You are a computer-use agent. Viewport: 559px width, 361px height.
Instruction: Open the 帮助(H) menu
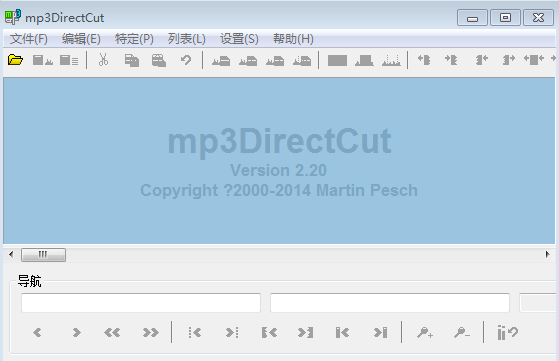click(x=293, y=39)
